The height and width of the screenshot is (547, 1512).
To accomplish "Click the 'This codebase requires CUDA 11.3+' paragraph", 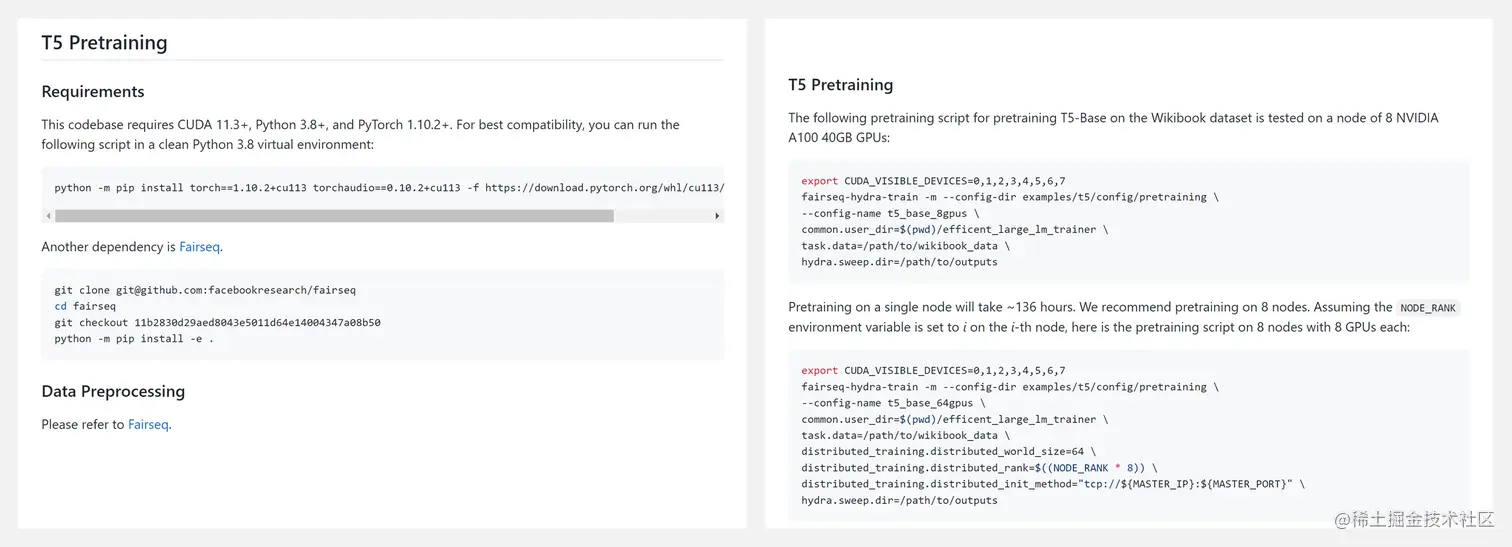I will (x=360, y=135).
